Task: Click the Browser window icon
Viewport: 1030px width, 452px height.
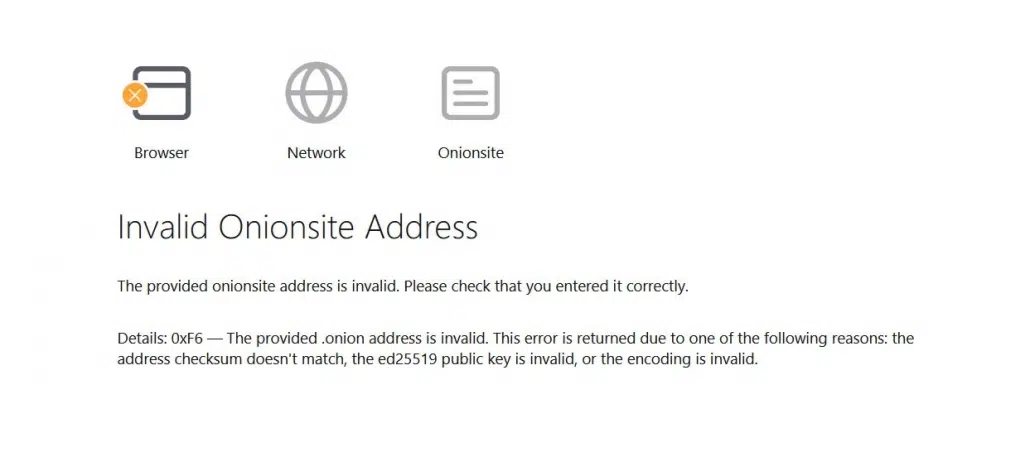Action: tap(162, 93)
